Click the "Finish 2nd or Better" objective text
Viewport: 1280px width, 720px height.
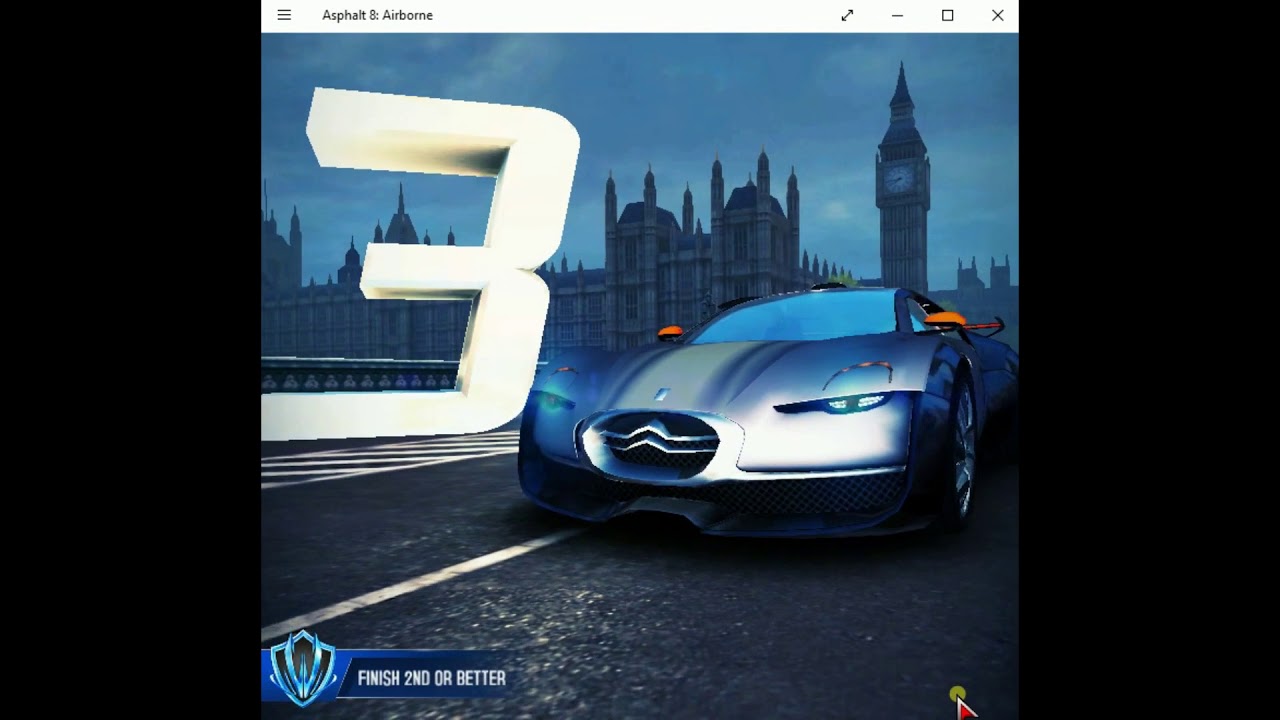[x=432, y=678]
